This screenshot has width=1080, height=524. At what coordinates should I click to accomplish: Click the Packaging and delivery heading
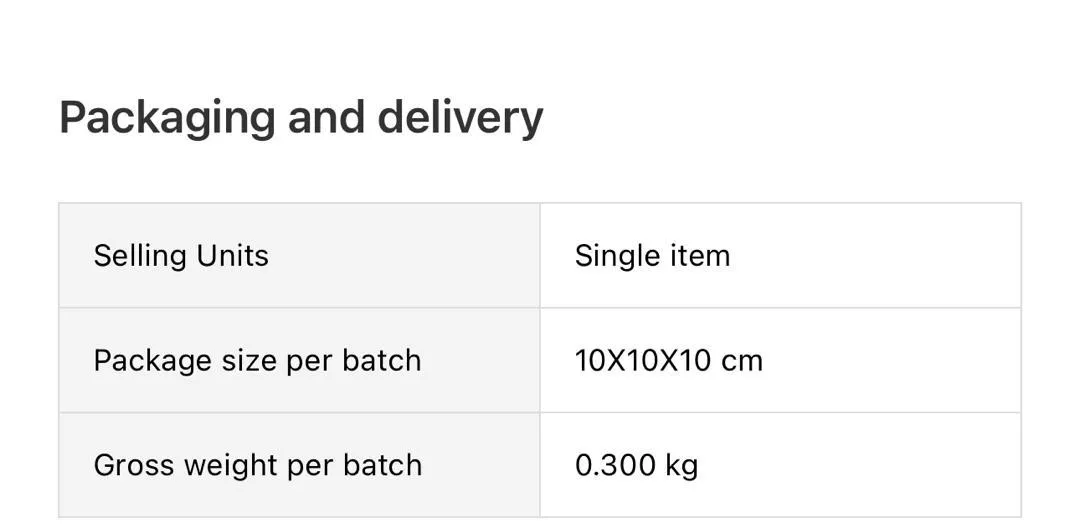(301, 118)
